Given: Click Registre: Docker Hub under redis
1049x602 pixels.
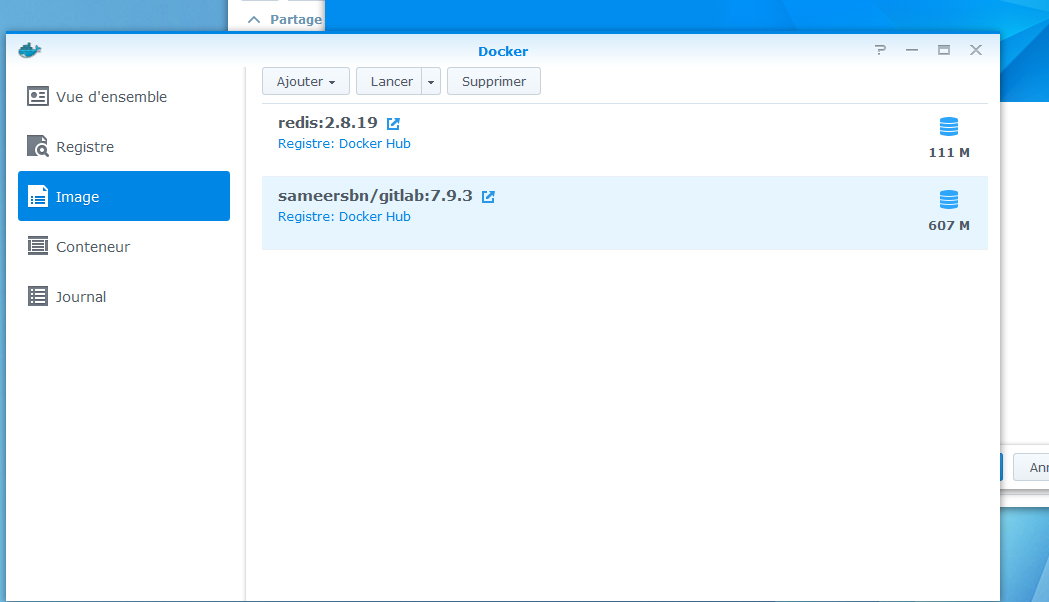Looking at the screenshot, I should (x=344, y=143).
